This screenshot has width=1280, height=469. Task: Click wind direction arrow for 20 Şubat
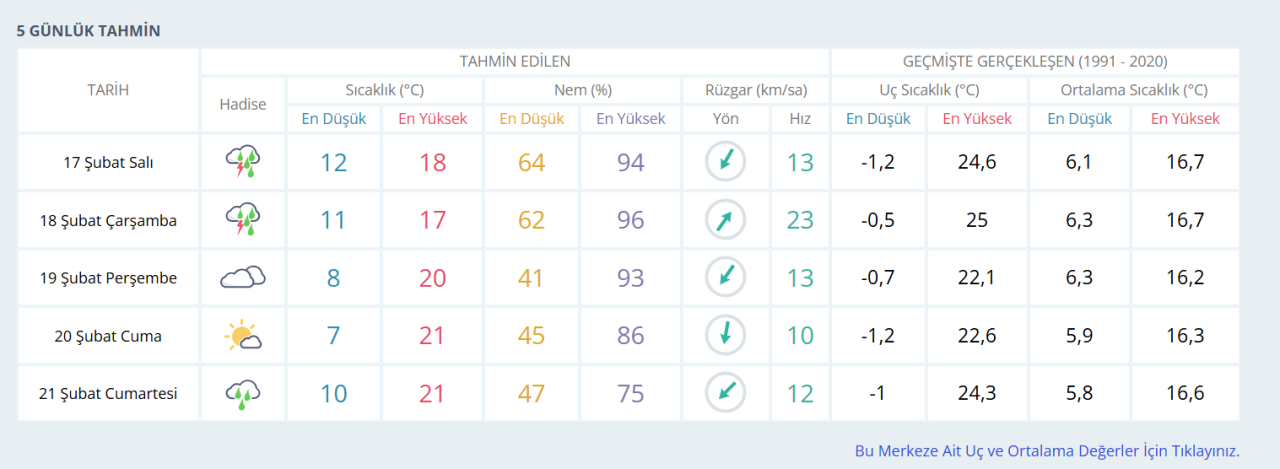pos(726,336)
